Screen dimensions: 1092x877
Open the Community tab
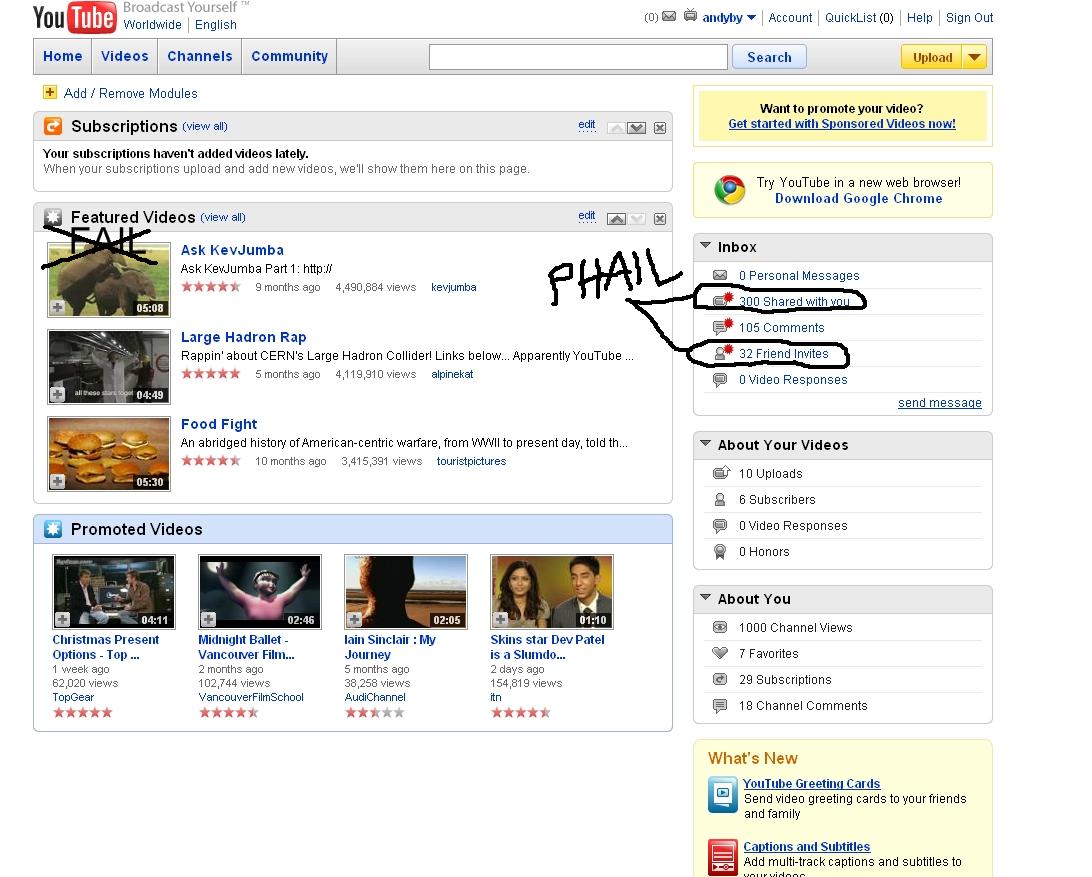coord(290,56)
